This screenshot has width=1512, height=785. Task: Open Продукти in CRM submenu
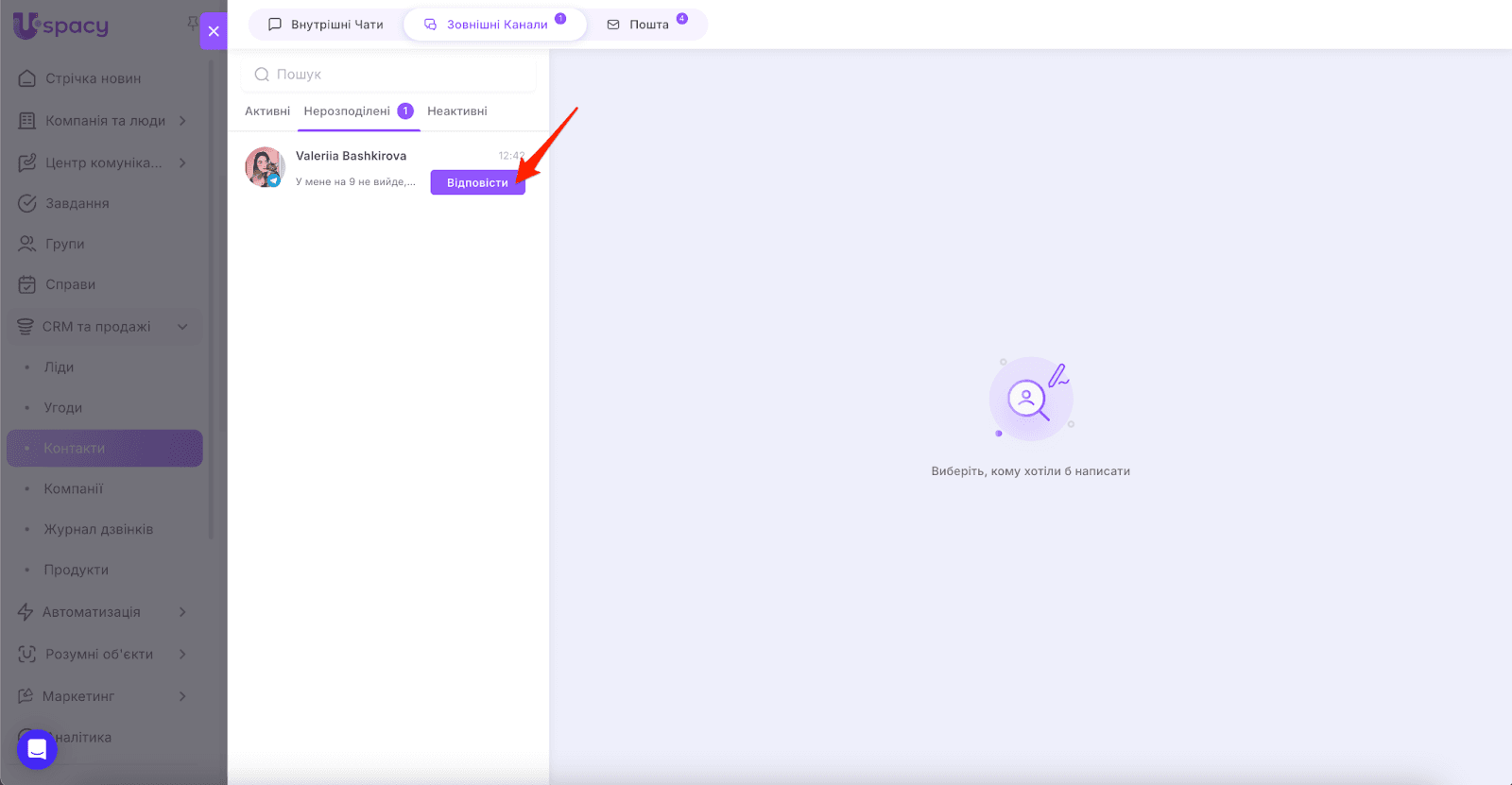click(77, 571)
